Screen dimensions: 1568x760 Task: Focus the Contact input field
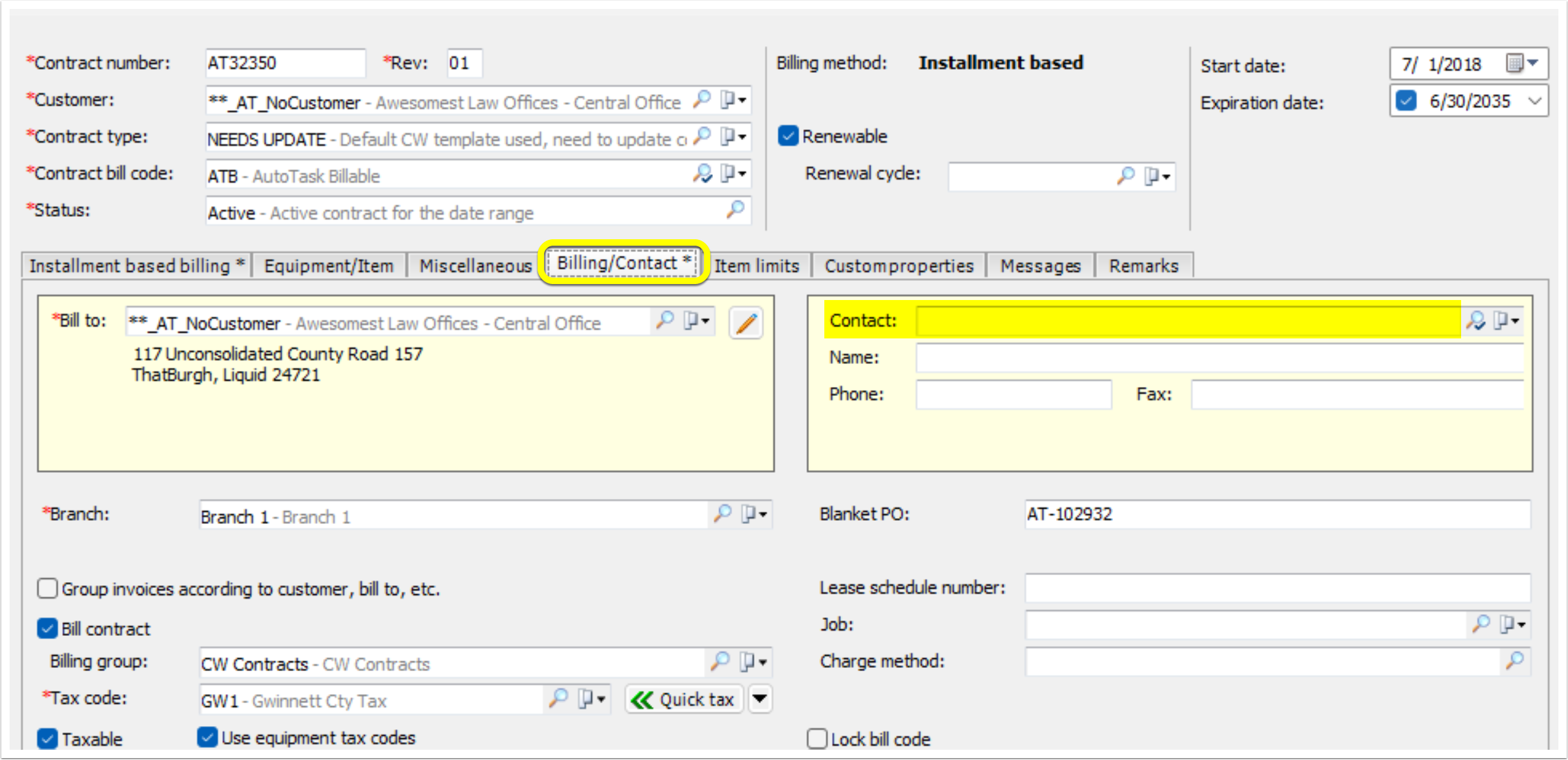point(1188,320)
